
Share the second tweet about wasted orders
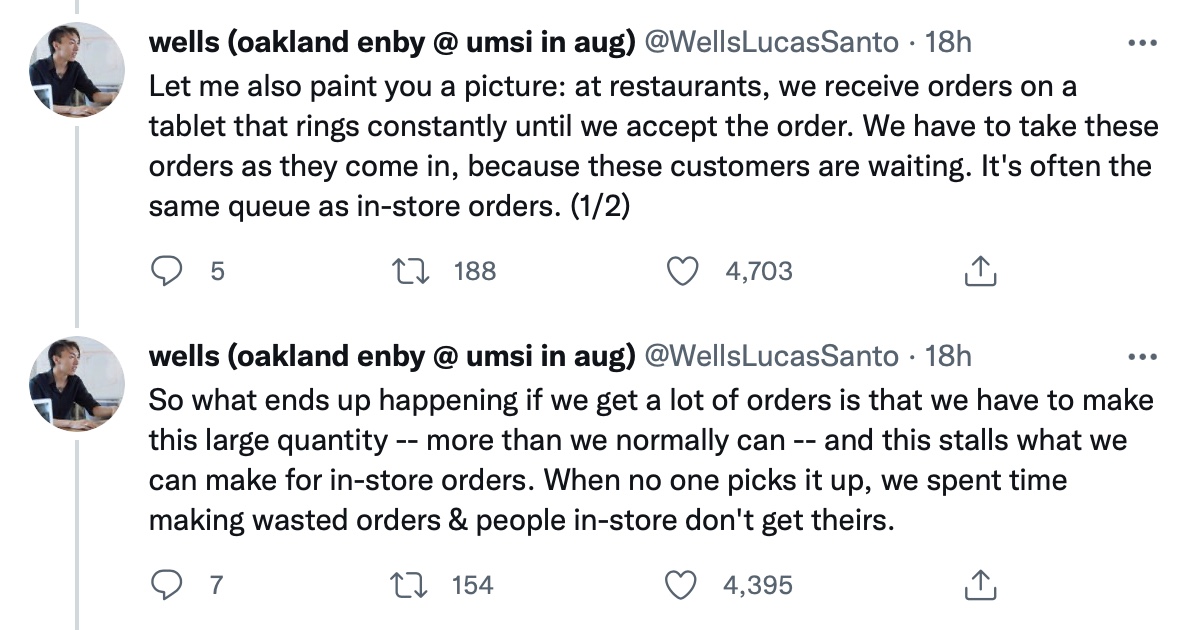980,585
